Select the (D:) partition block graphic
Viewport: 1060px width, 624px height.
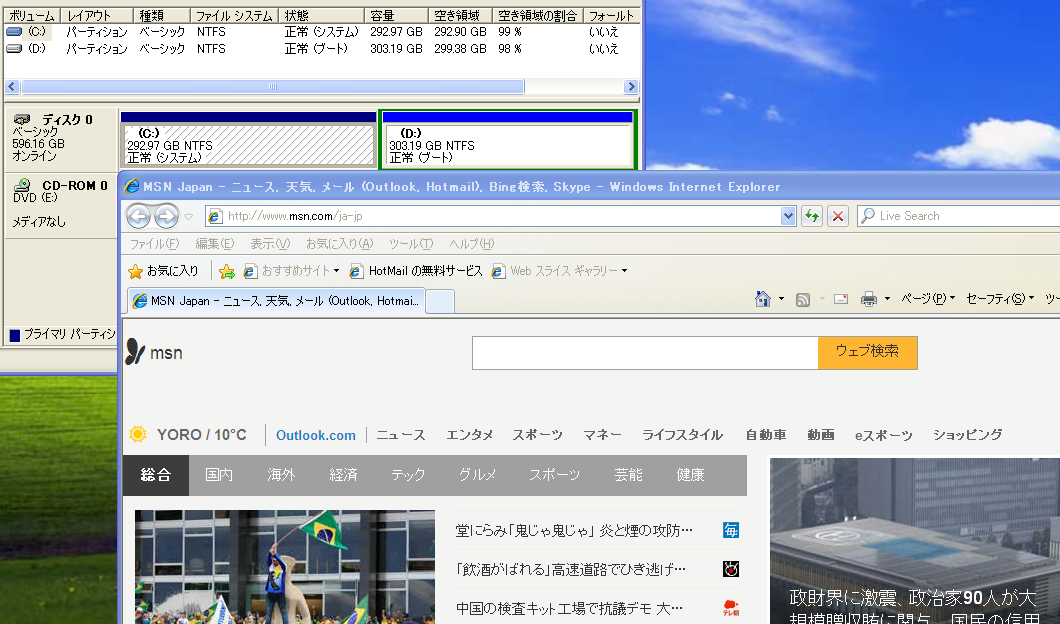coord(508,139)
